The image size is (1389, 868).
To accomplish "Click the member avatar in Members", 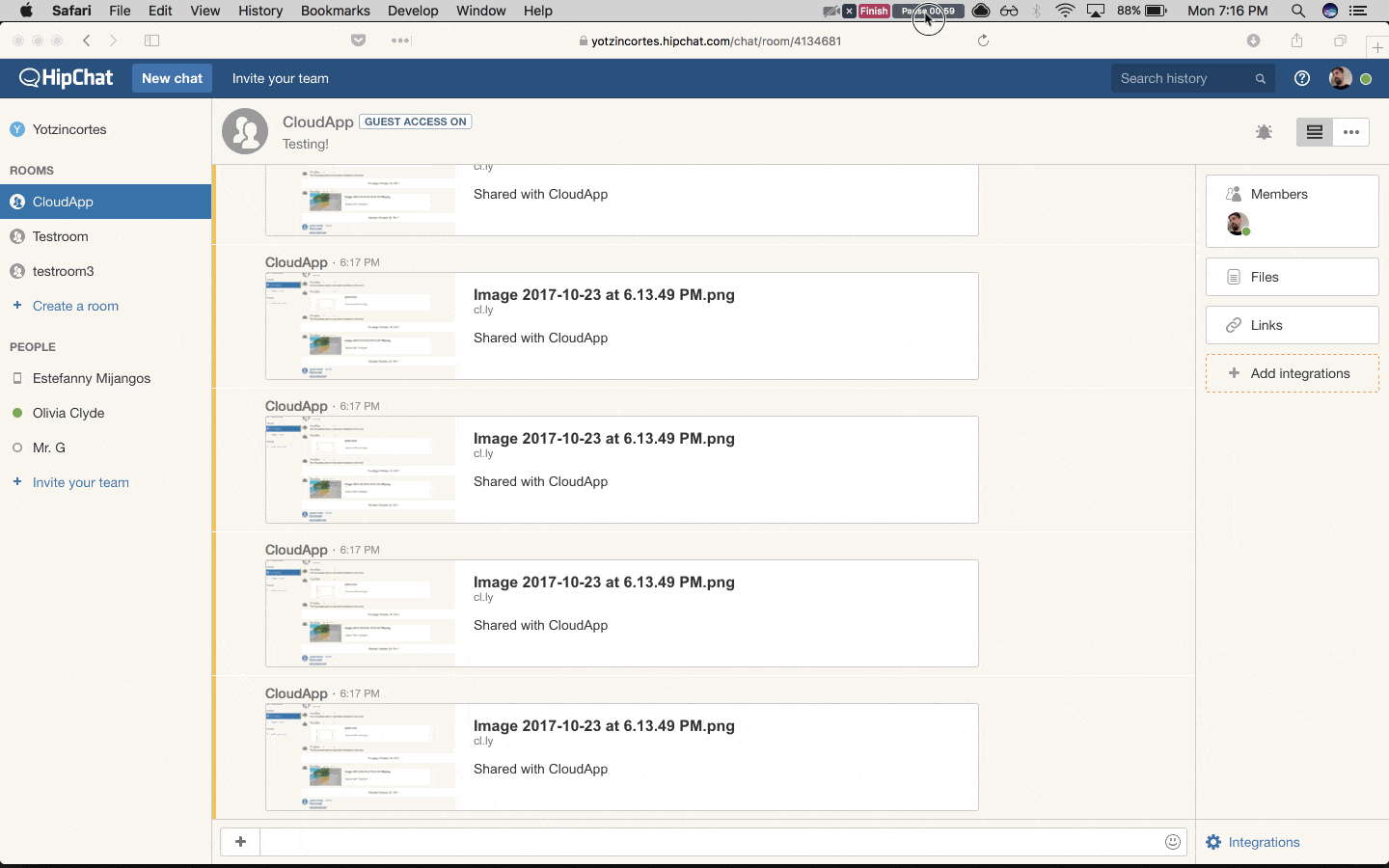I will click(x=1238, y=225).
